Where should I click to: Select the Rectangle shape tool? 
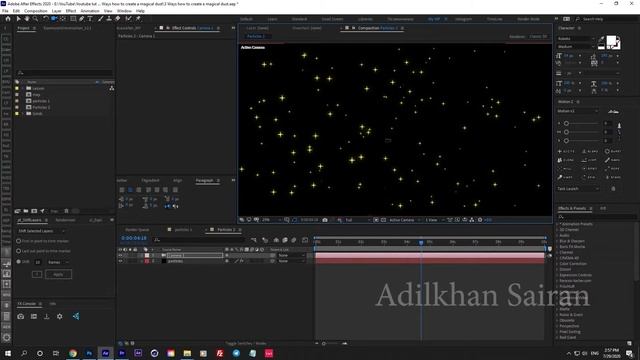[73, 19]
